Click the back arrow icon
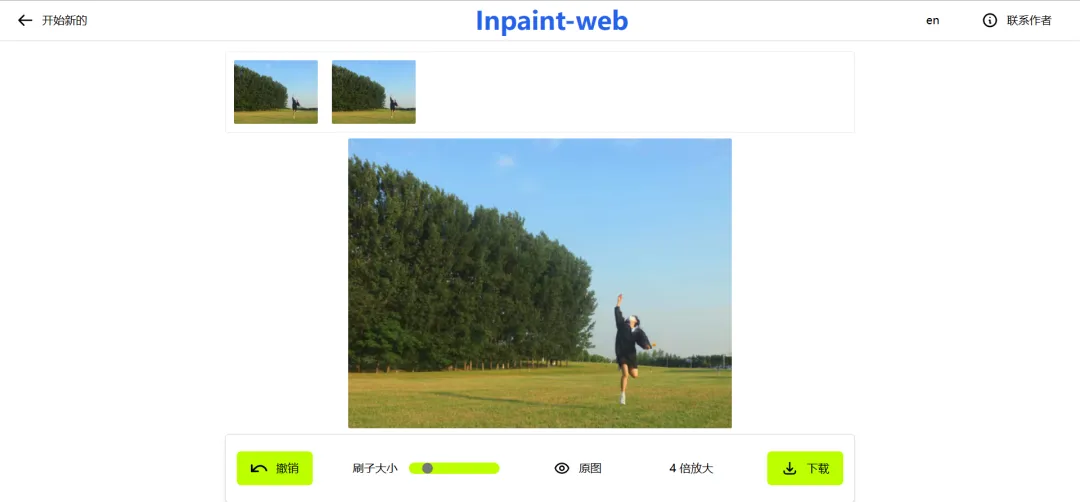Image resolution: width=1080 pixels, height=502 pixels. pos(25,20)
